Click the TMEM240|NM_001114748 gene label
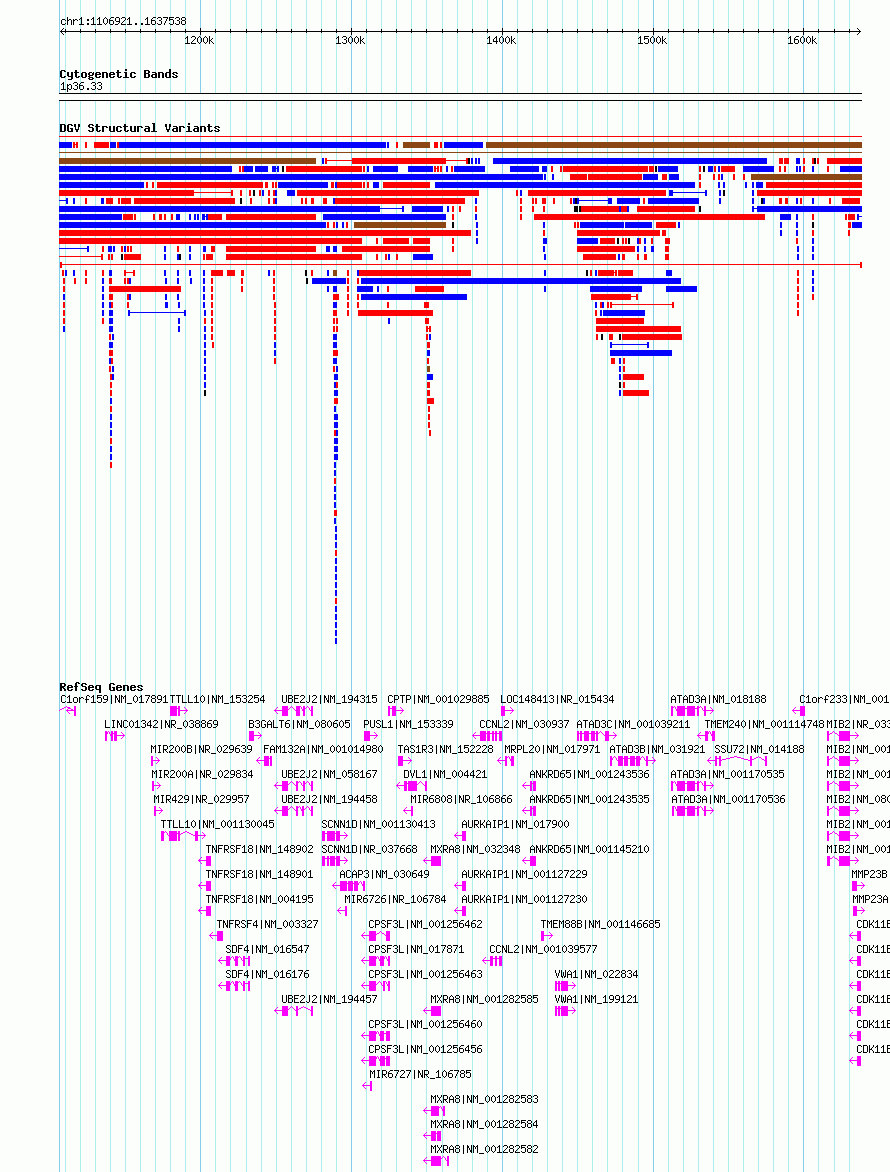Image resolution: width=890 pixels, height=1172 pixels. (x=764, y=724)
